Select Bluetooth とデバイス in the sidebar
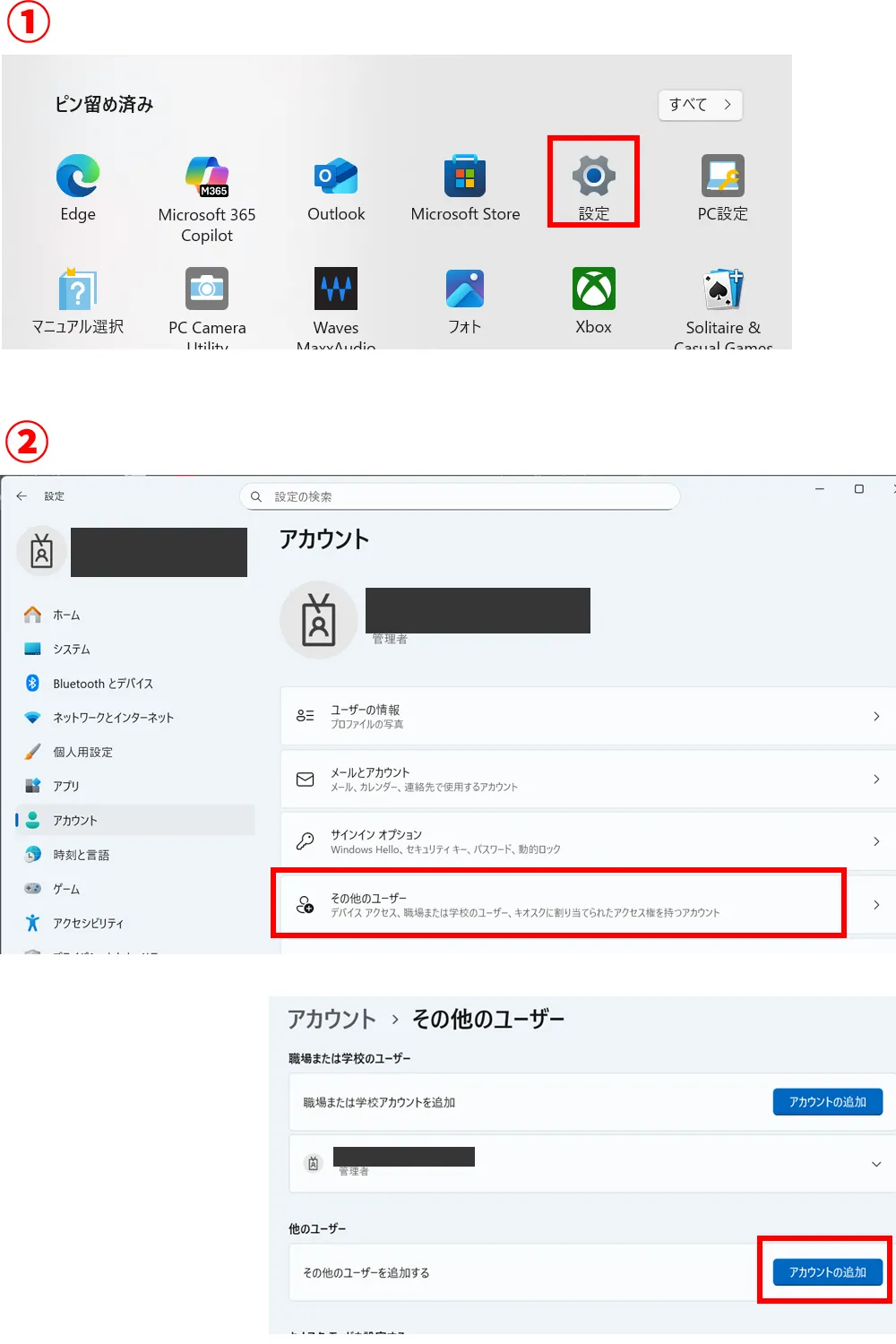 click(101, 683)
